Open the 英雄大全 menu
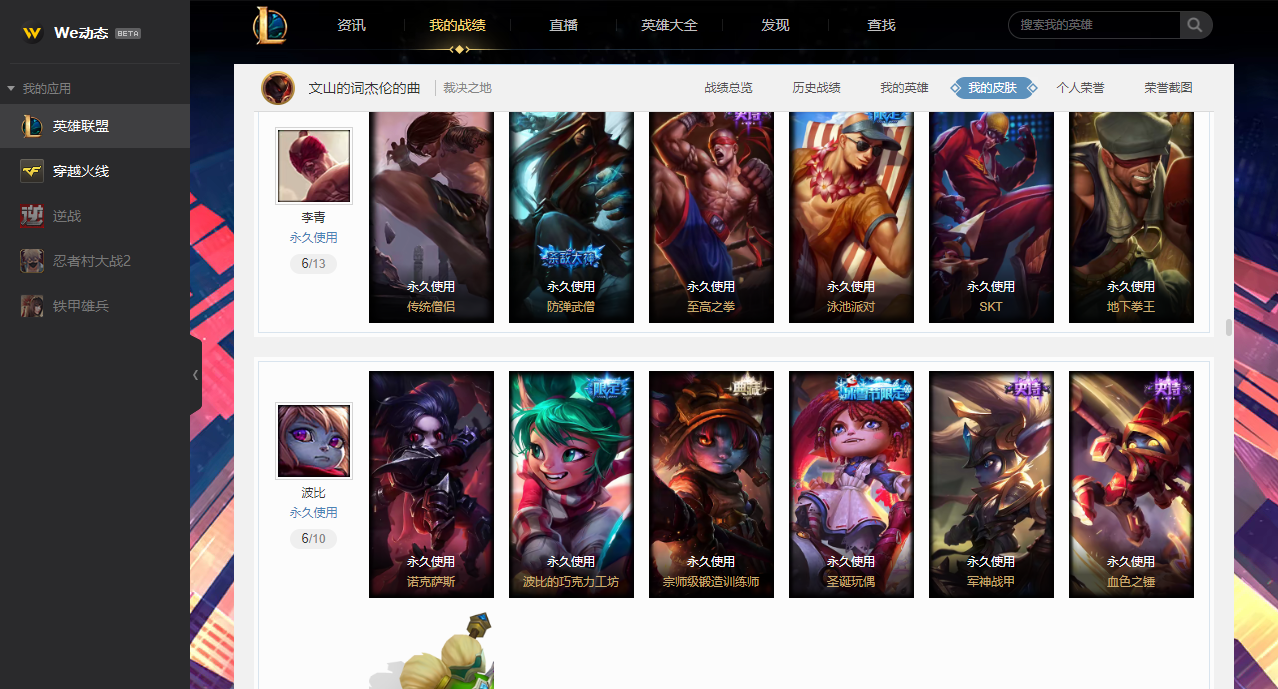This screenshot has height=689, width=1278. (669, 25)
